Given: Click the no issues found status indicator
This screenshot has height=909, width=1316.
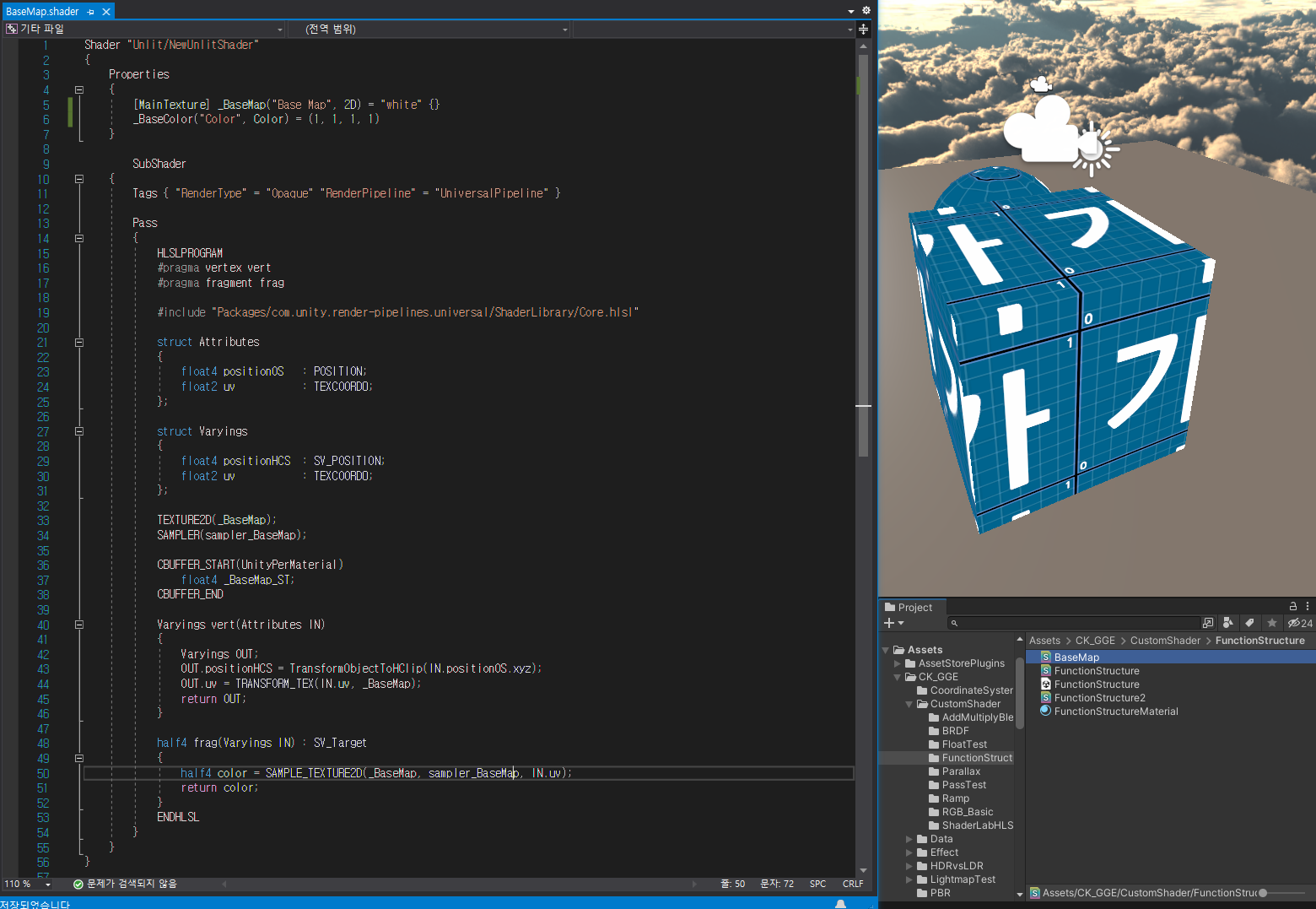Looking at the screenshot, I should (x=125, y=884).
